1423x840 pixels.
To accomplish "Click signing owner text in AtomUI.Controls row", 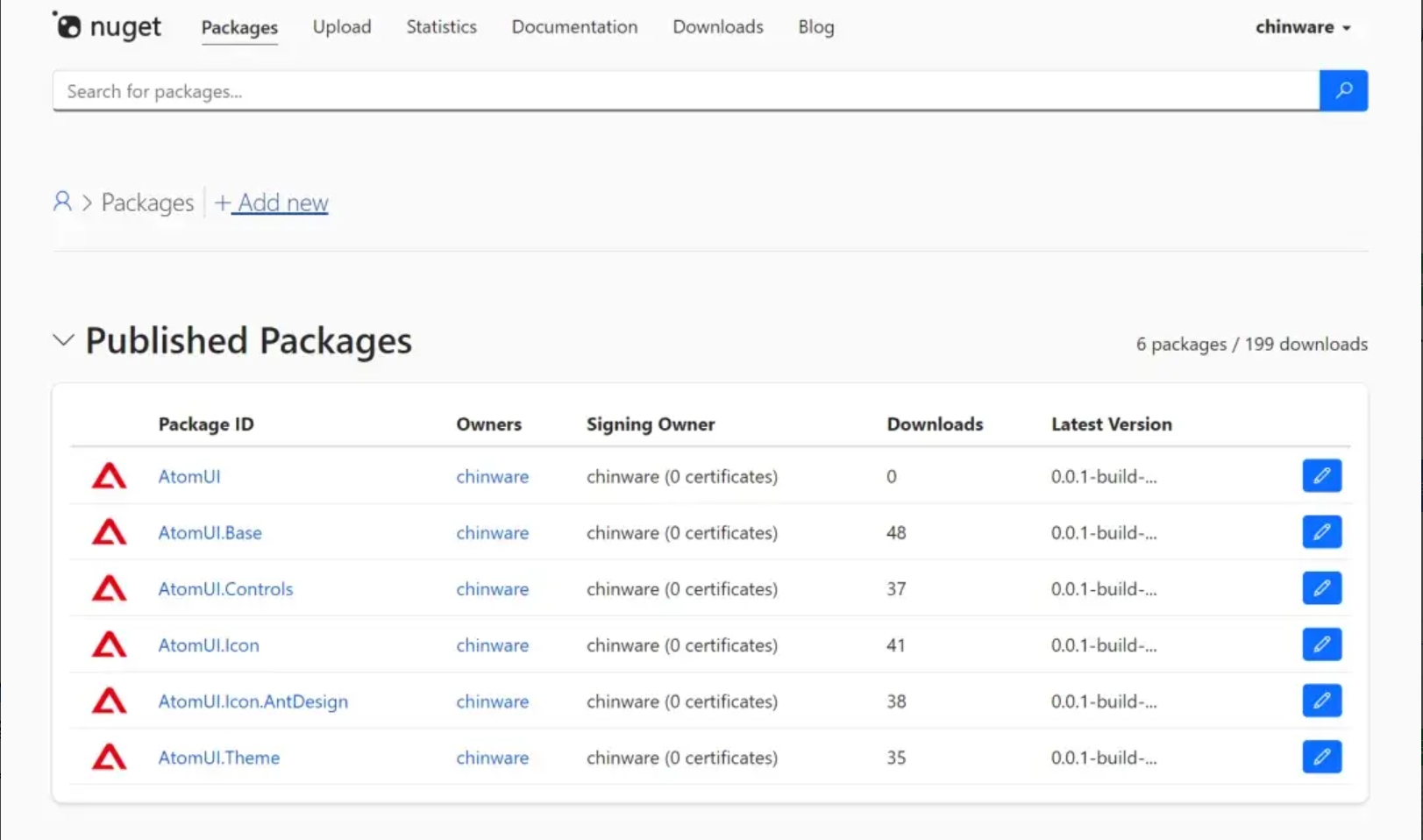I will click(x=682, y=588).
